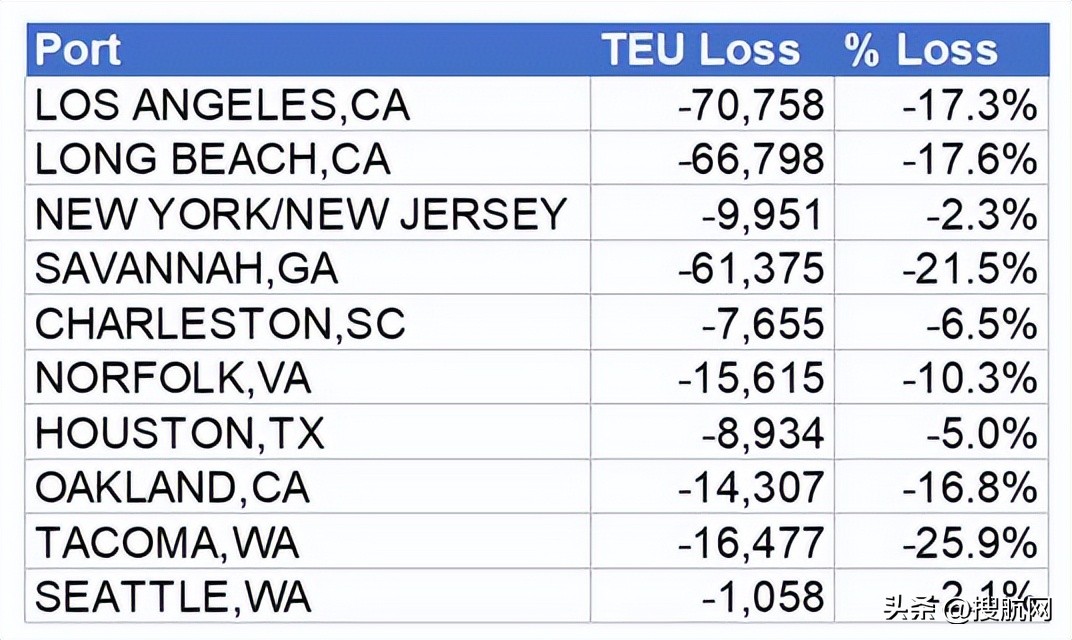This screenshot has height=640, width=1072.
Task: Select the SEATTLE,WA port cell
Action: pyautogui.click(x=172, y=597)
